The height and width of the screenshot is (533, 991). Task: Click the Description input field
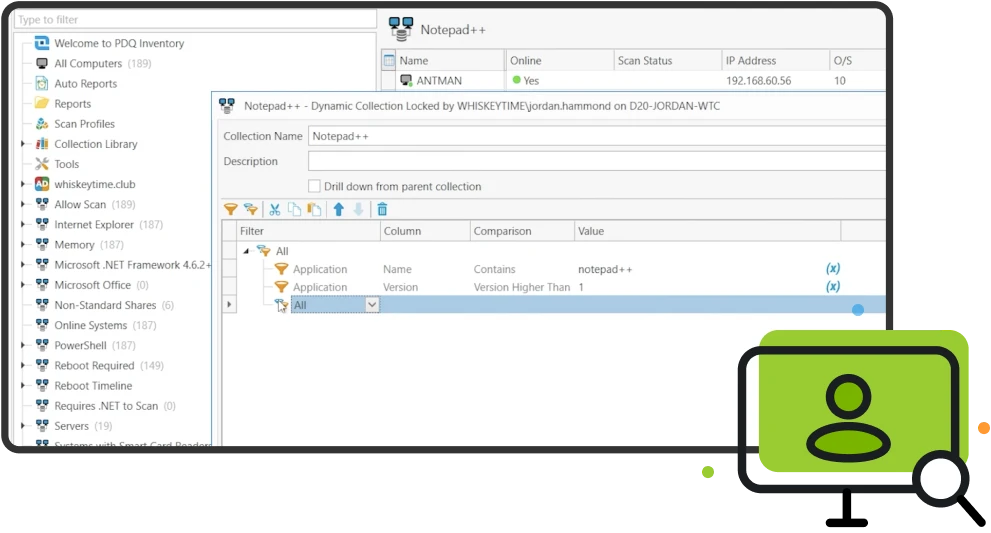[597, 161]
